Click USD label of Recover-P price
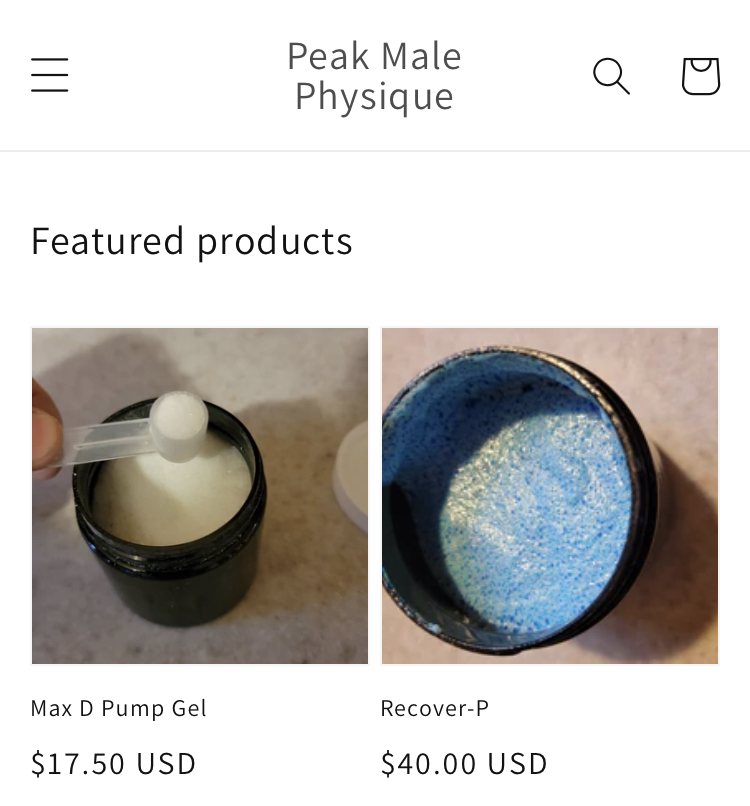 tap(517, 763)
